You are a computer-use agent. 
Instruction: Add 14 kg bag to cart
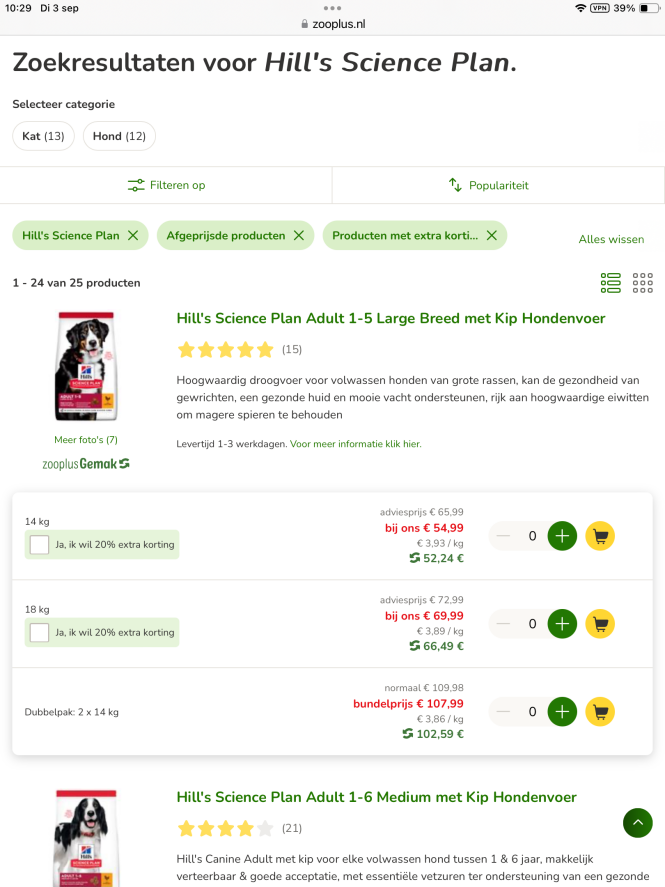coord(600,536)
